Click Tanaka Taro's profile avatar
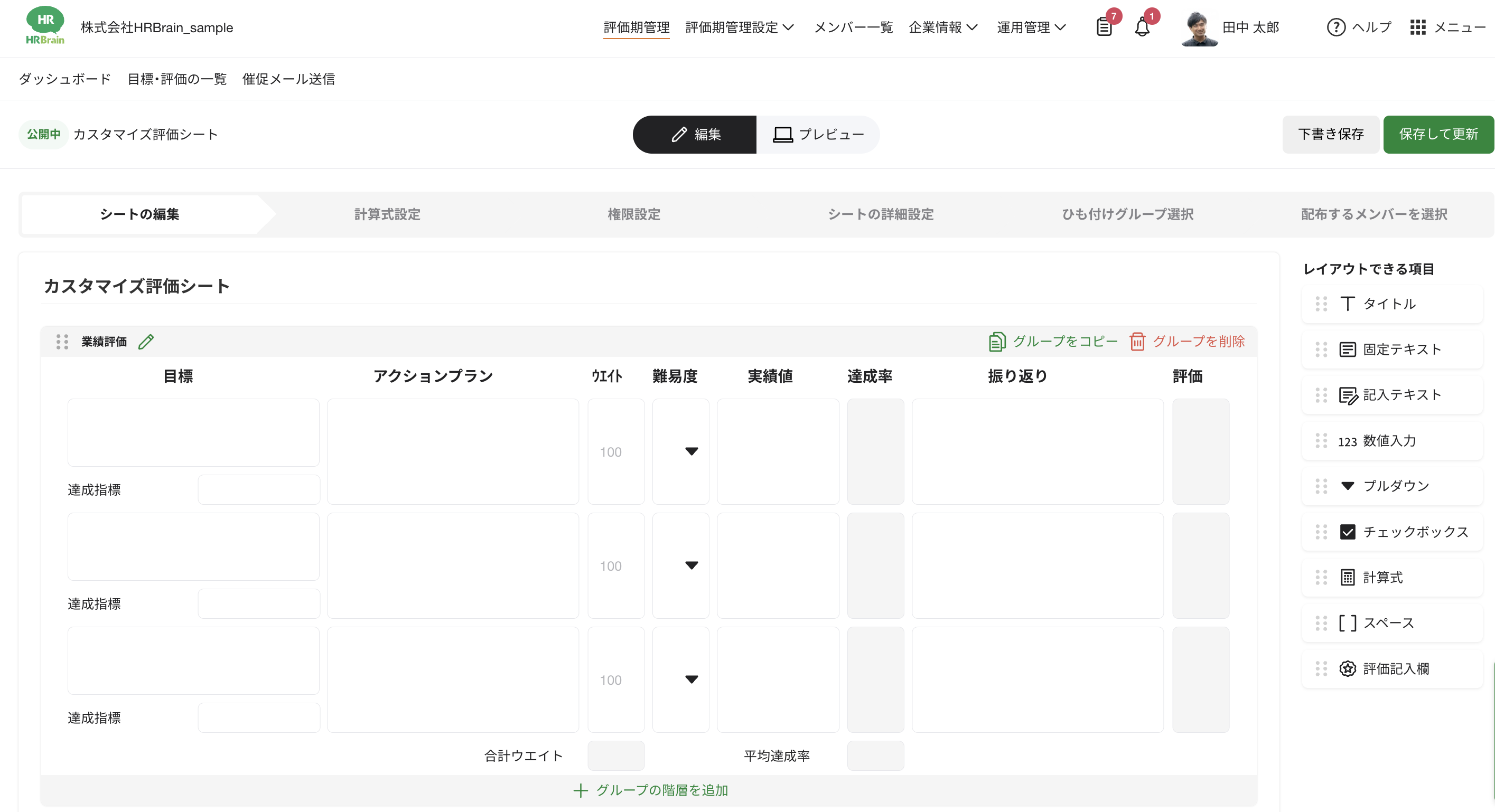The width and height of the screenshot is (1495, 812). 1199,29
